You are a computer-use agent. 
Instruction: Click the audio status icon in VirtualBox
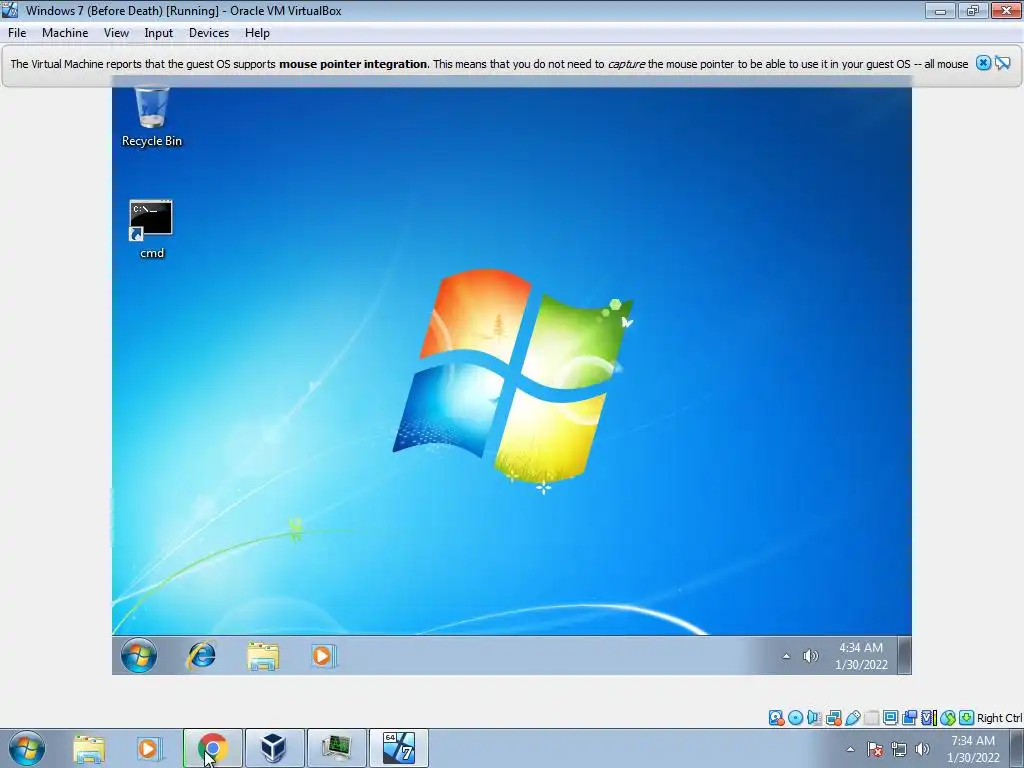click(x=814, y=718)
